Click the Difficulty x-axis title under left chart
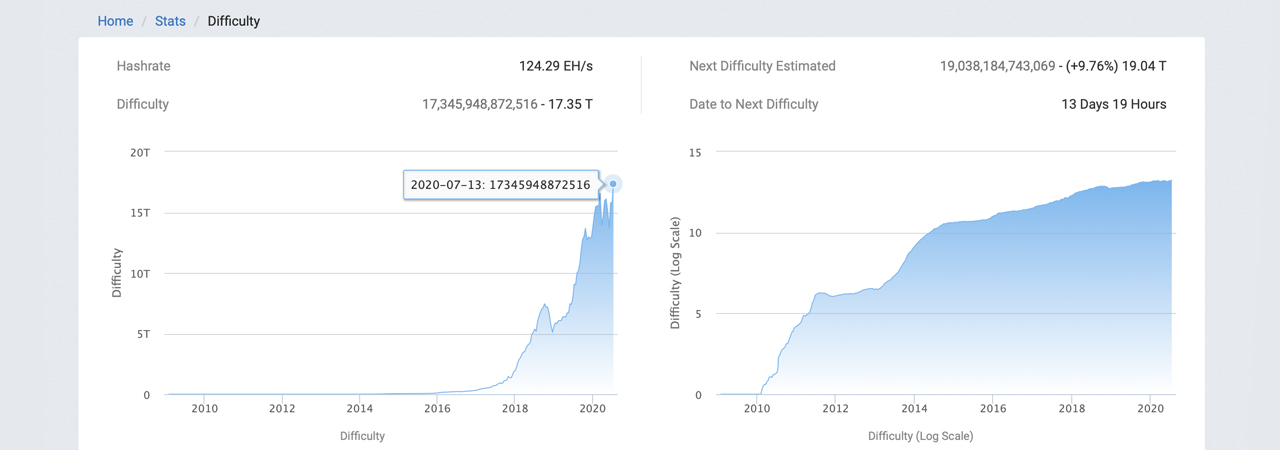The width and height of the screenshot is (1280, 450). tap(362, 436)
